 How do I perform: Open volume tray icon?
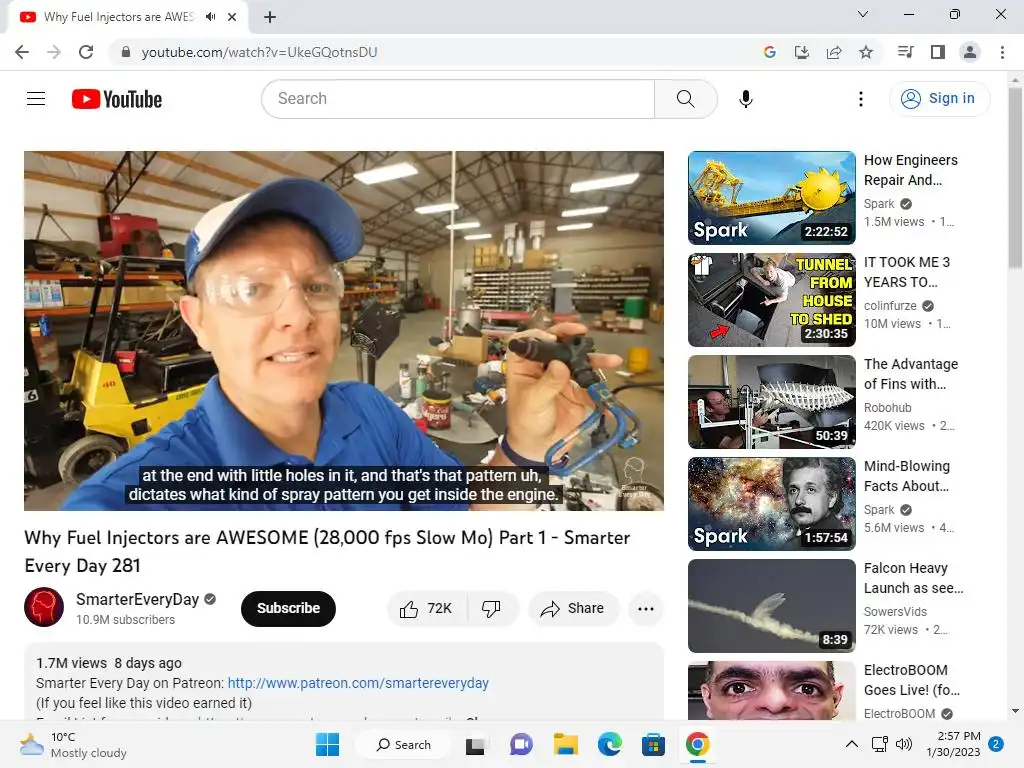(904, 744)
